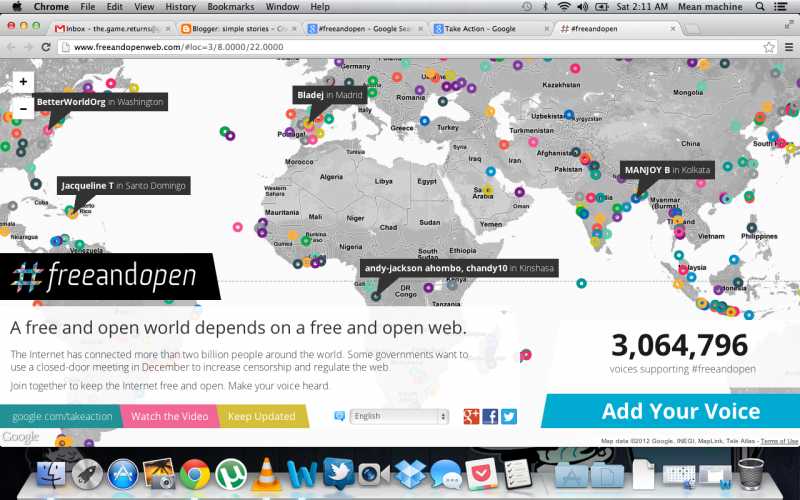Viewport: 800px width, 500px height.
Task: Share on Google+ icon
Action: coord(471,416)
